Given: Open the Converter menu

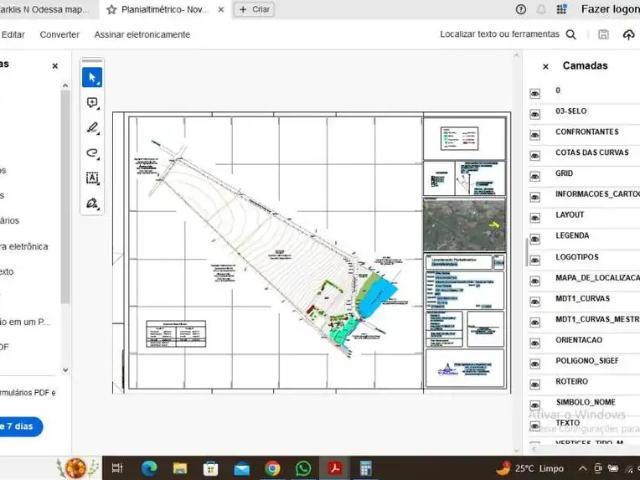Looking at the screenshot, I should [60, 35].
